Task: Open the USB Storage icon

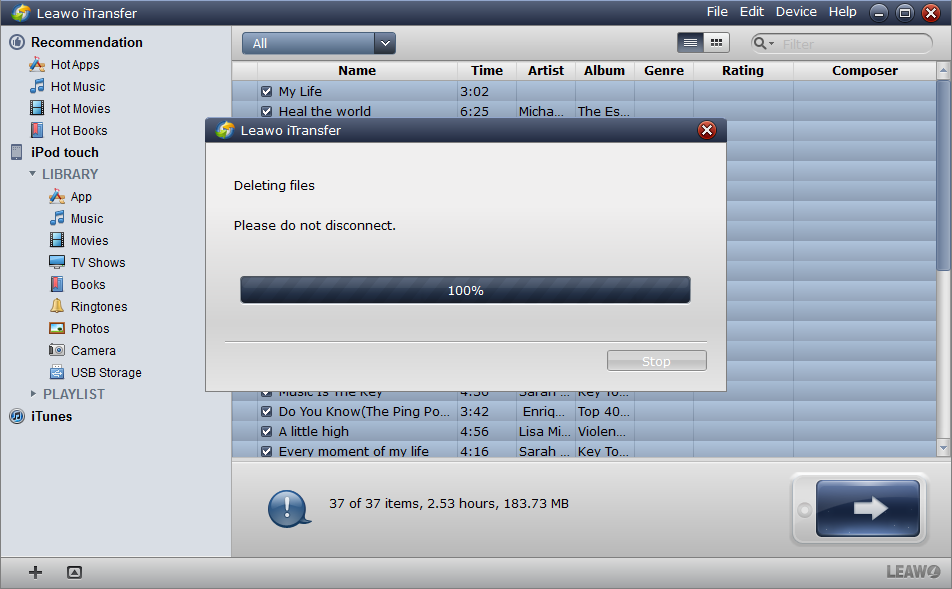Action: tap(57, 372)
